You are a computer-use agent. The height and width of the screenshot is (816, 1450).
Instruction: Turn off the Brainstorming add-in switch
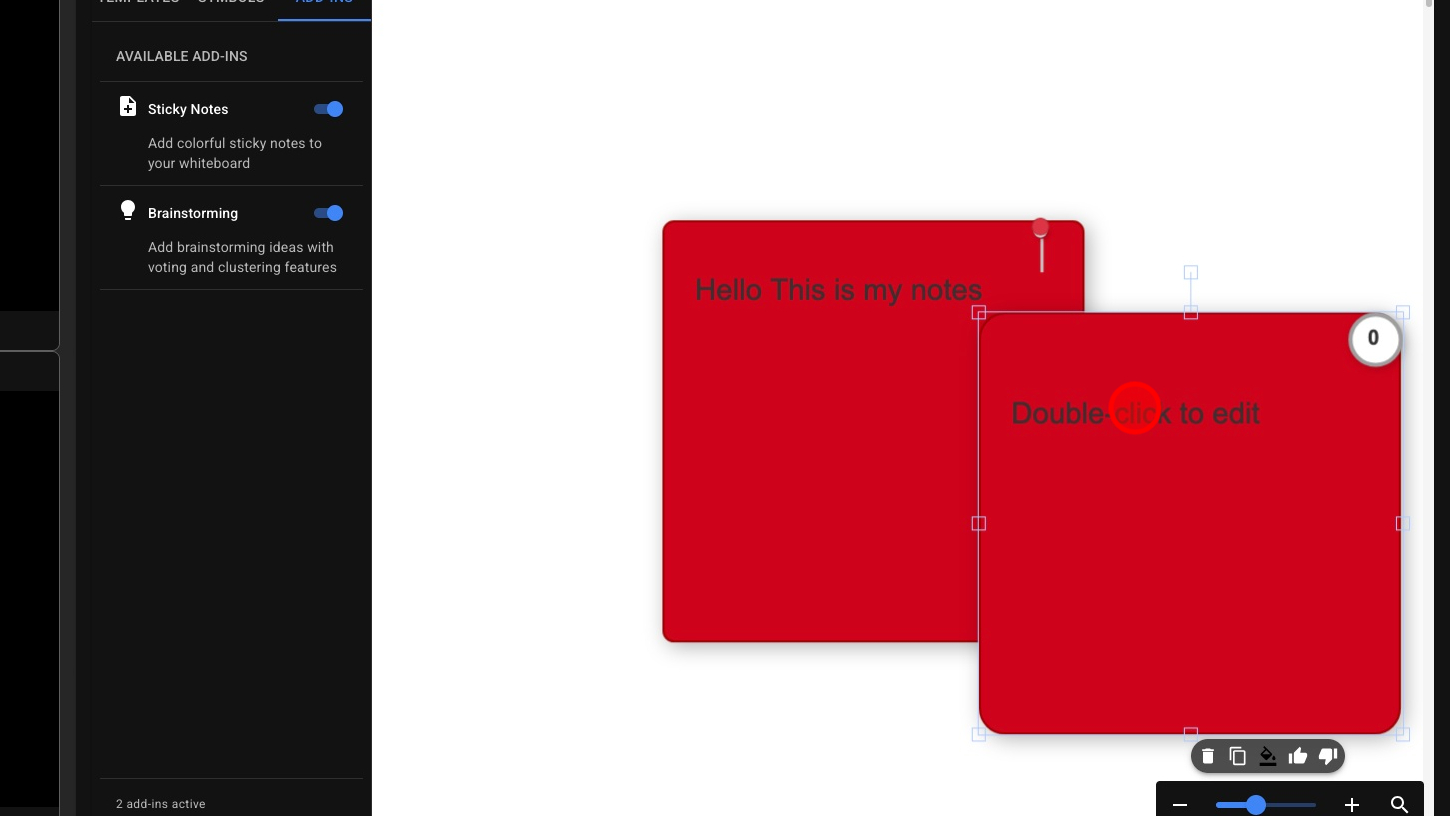click(329, 213)
